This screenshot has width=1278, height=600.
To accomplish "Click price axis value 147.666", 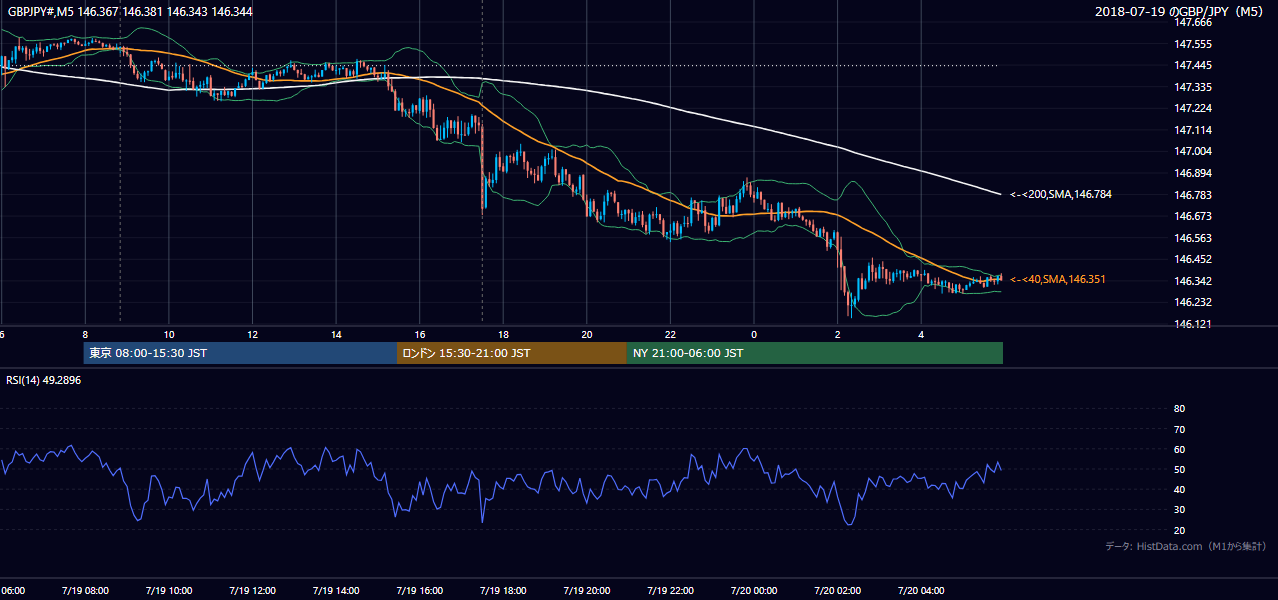I will [1194, 22].
